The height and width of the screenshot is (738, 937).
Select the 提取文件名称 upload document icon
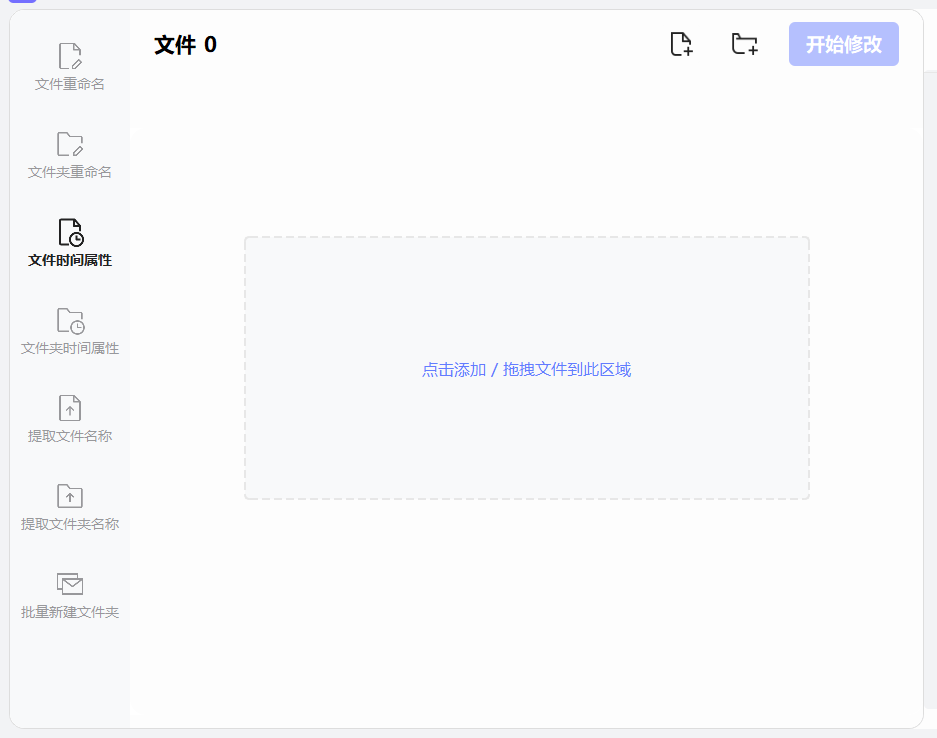(70, 408)
